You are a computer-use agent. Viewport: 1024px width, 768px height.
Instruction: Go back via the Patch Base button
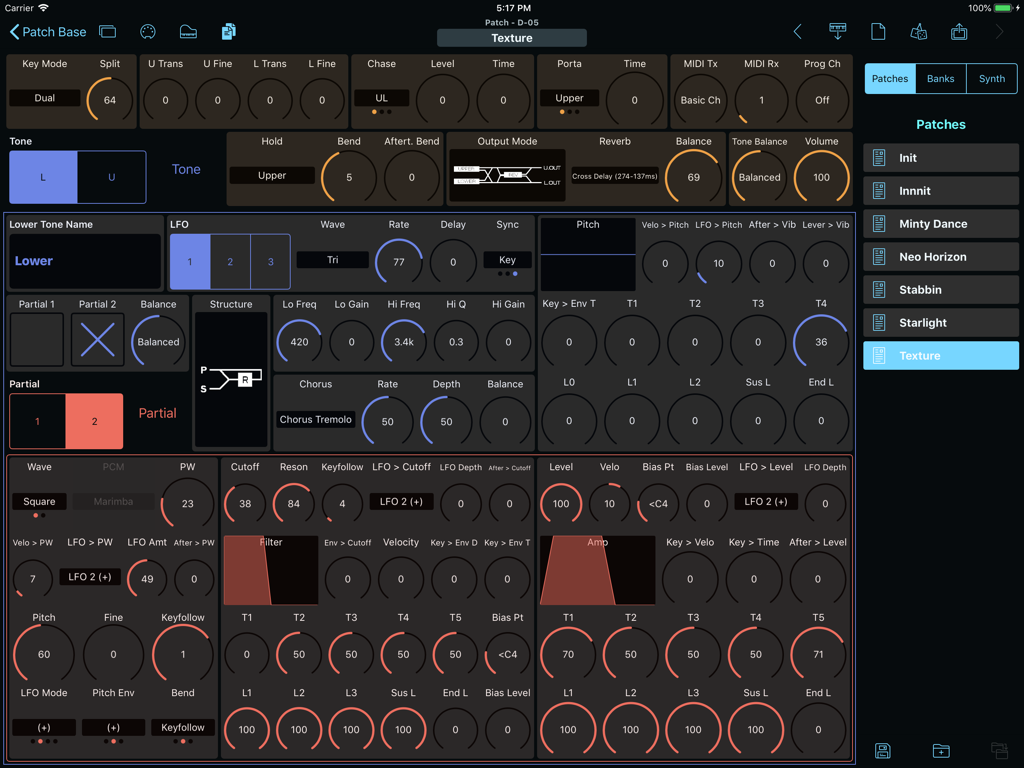tap(47, 31)
